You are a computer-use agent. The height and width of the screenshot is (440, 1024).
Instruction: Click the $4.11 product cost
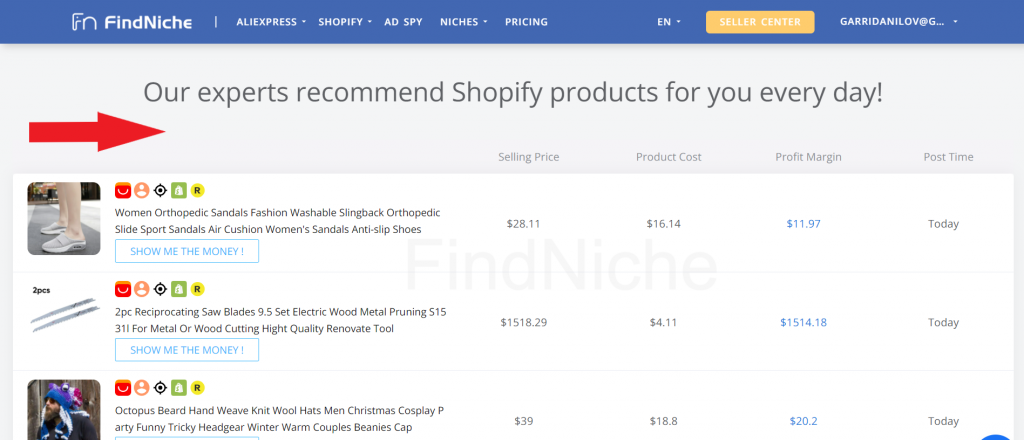click(664, 322)
